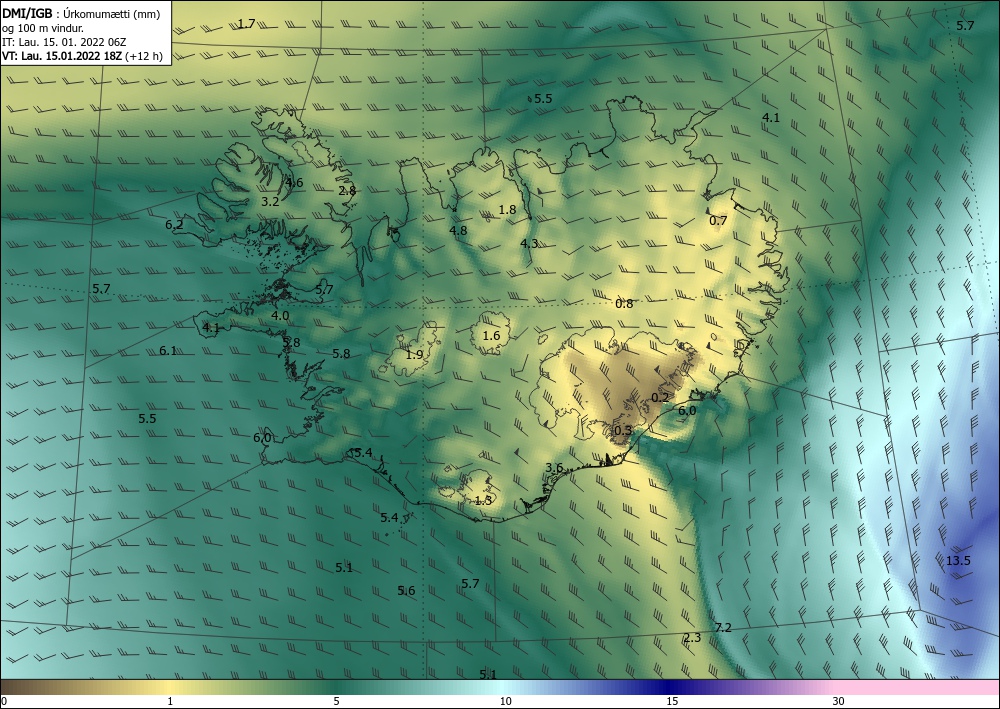
Task: Click the 0.8 value on the map
Action: (x=624, y=303)
